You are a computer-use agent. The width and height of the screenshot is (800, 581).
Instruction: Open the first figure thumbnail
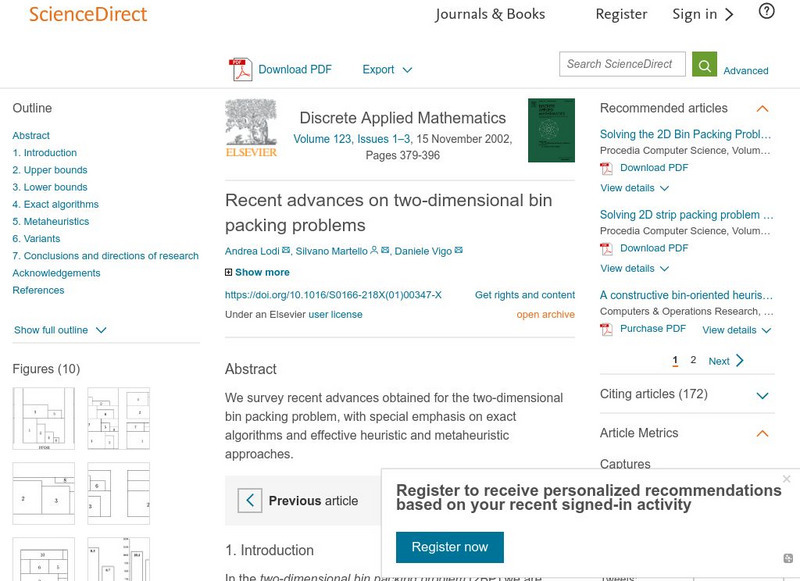[43, 418]
